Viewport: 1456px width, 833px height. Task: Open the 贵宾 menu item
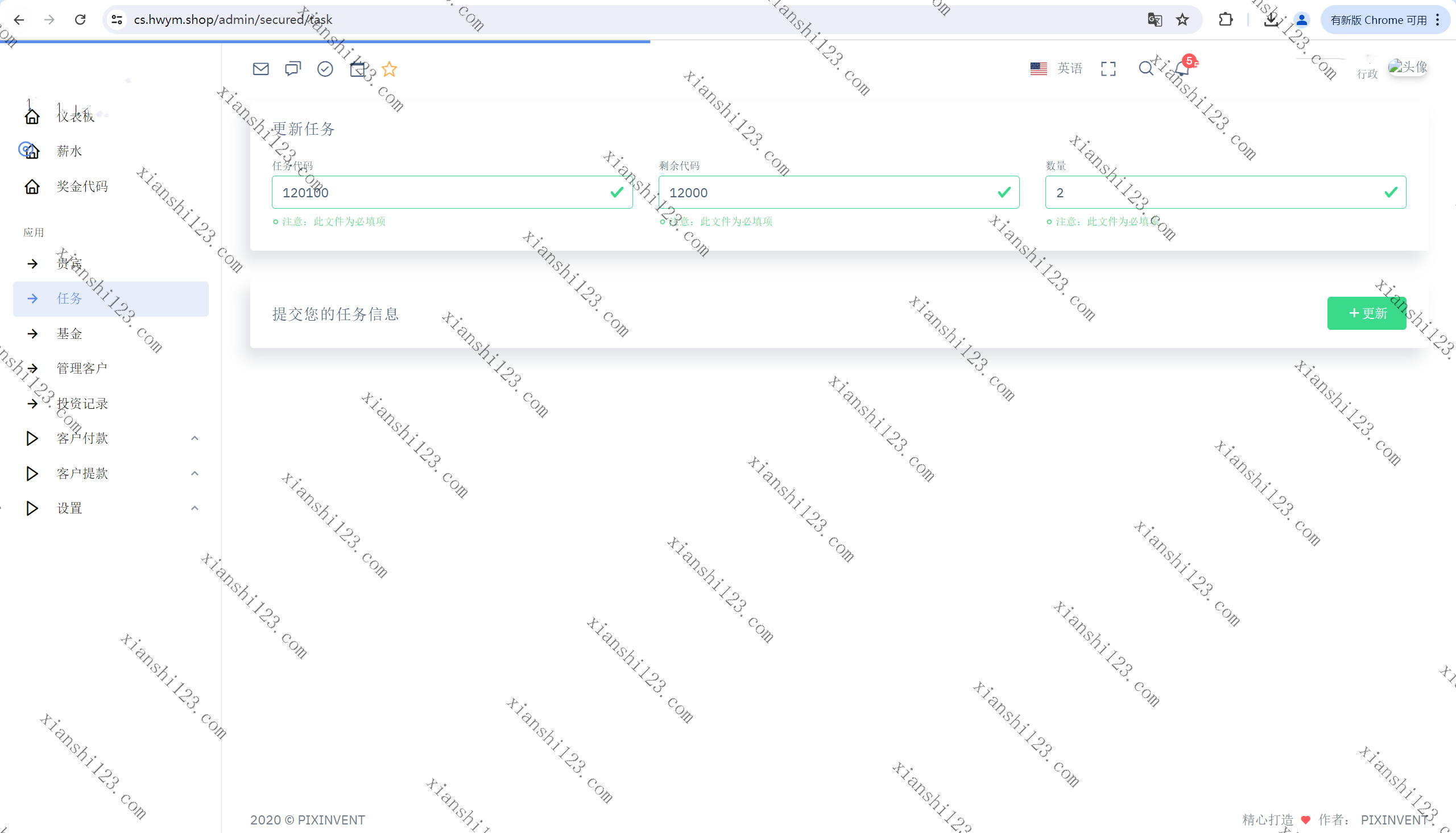point(110,264)
